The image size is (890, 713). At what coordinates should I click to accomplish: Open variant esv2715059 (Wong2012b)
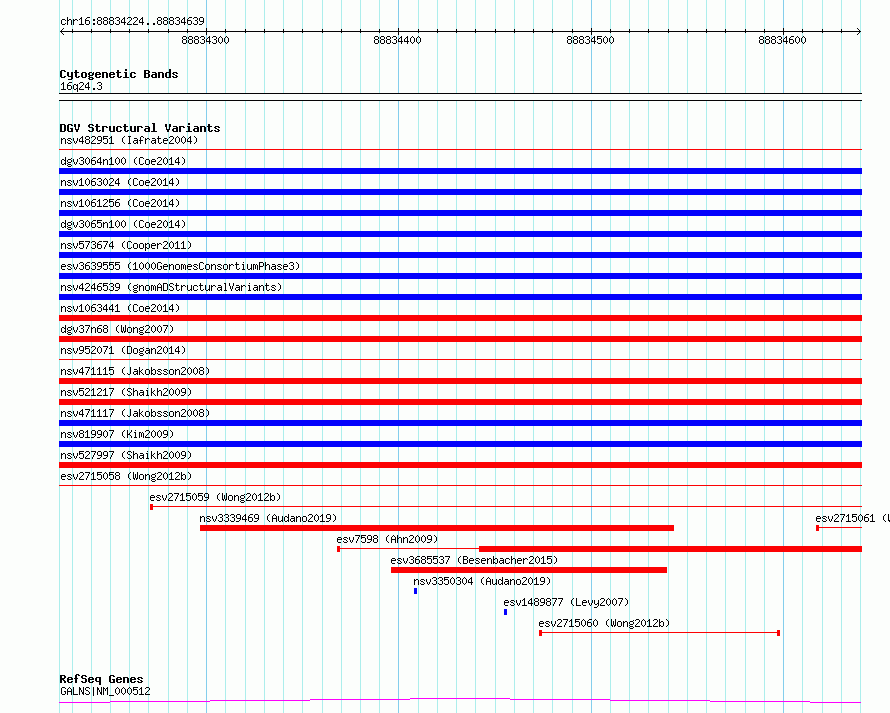point(215,497)
